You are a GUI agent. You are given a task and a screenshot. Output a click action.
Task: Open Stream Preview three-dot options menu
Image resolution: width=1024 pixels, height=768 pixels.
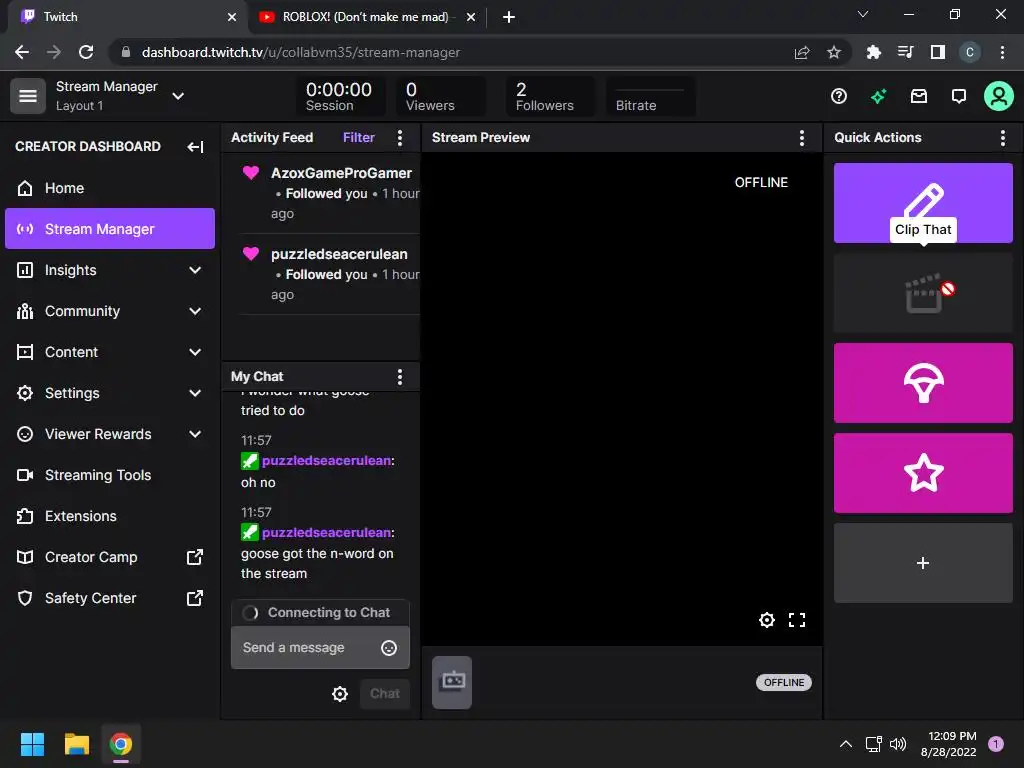pos(801,137)
